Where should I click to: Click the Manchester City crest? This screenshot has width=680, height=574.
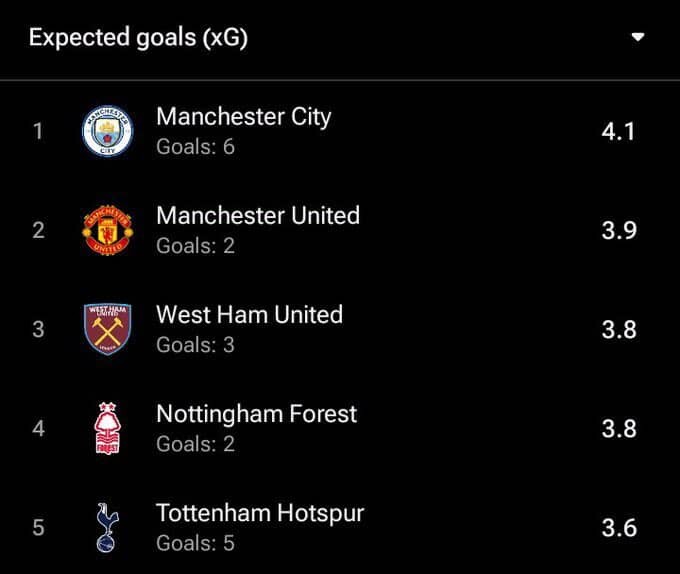click(x=108, y=131)
